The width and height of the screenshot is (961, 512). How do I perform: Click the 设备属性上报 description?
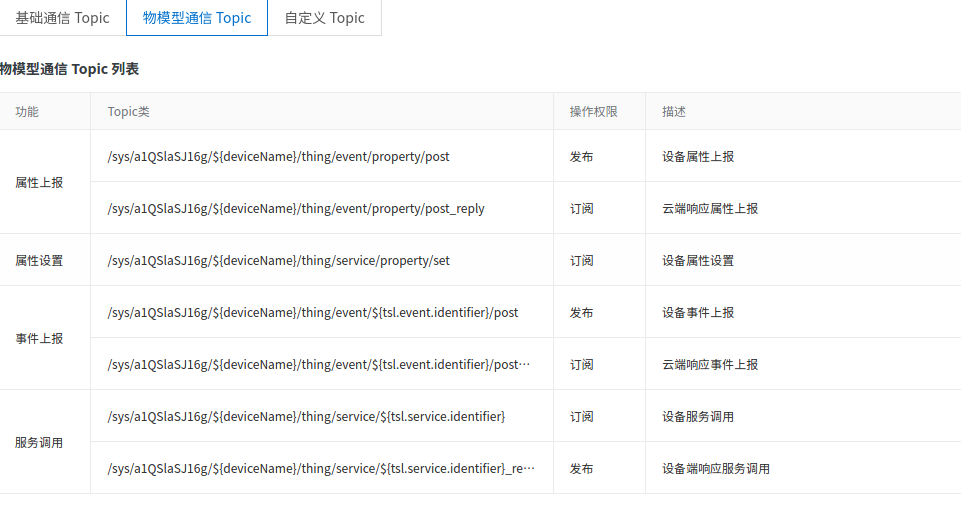point(697,157)
